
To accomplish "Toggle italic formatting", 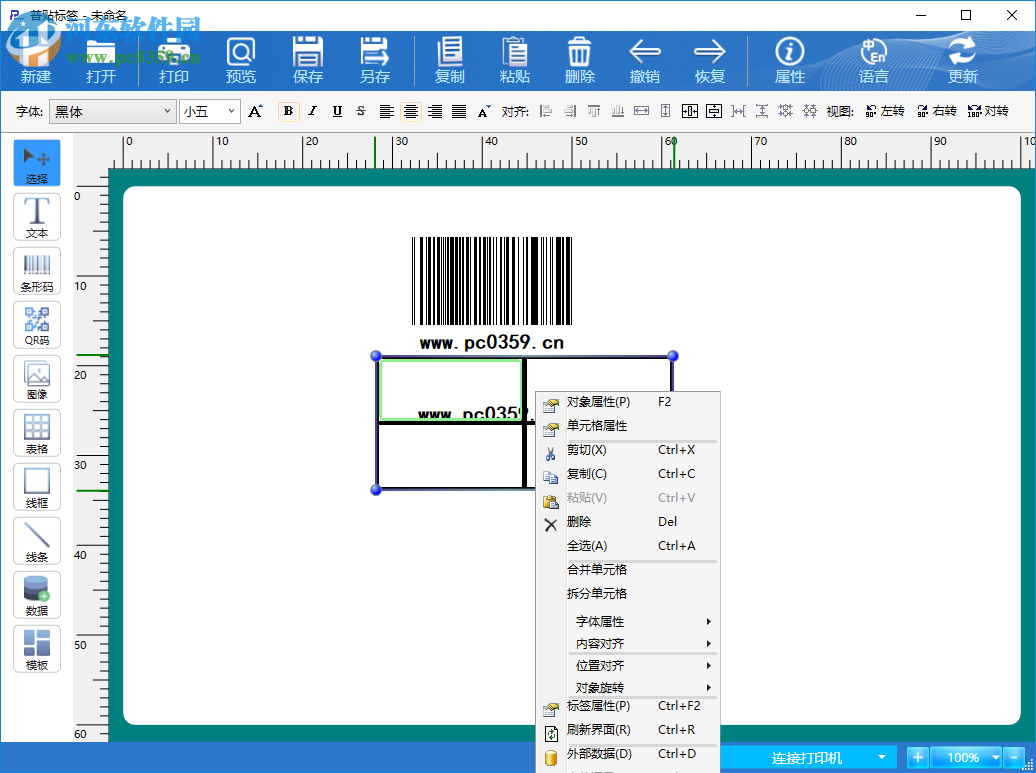I will pyautogui.click(x=312, y=111).
